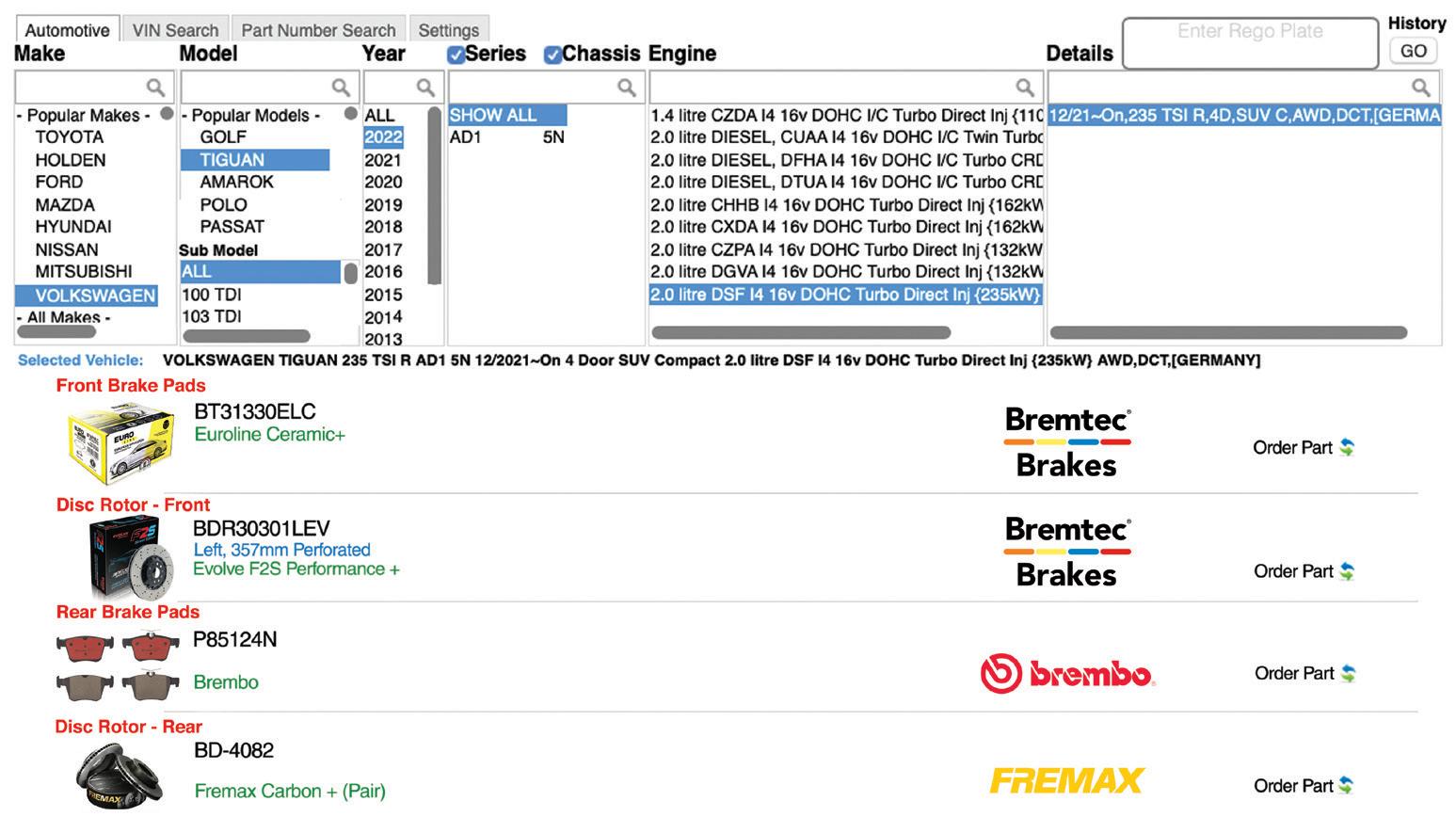Select PASSAT in the Model list
The image size is (1456, 817).
click(x=232, y=227)
